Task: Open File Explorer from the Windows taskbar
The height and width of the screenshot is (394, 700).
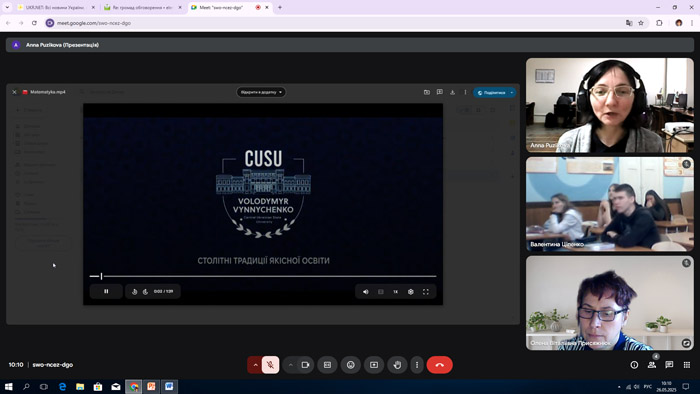Action: pos(80,386)
